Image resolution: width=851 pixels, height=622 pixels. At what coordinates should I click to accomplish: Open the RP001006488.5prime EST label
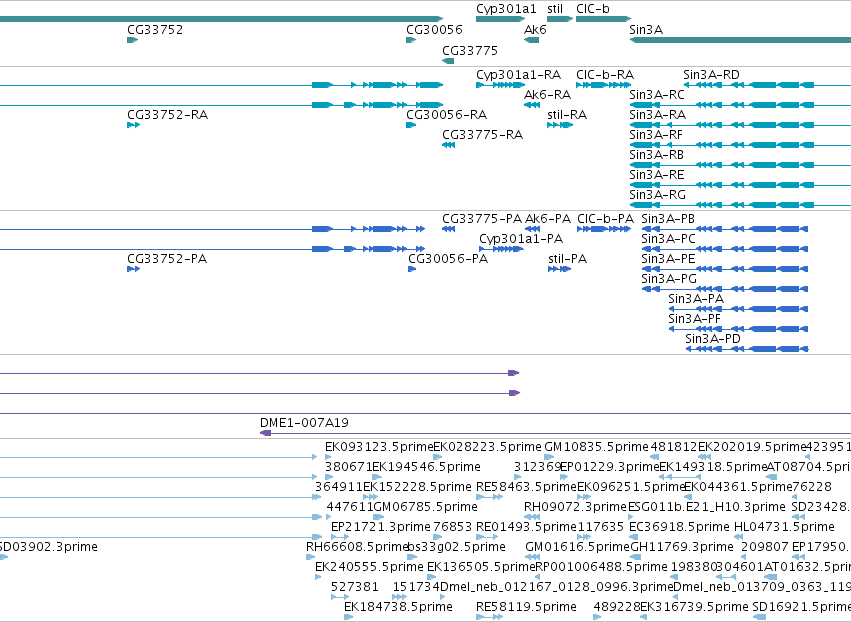point(601,567)
